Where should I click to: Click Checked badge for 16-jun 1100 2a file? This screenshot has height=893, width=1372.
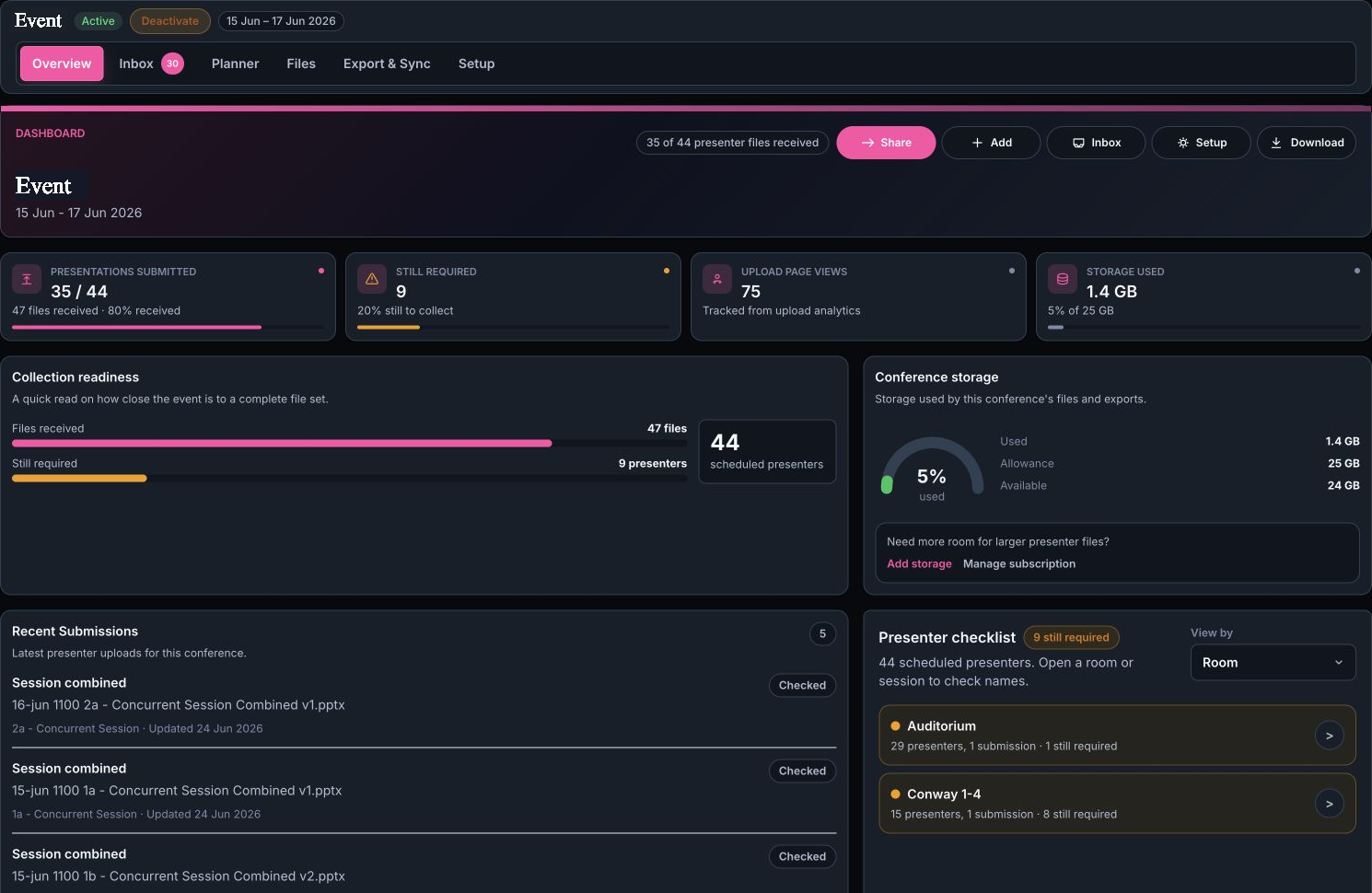point(802,685)
